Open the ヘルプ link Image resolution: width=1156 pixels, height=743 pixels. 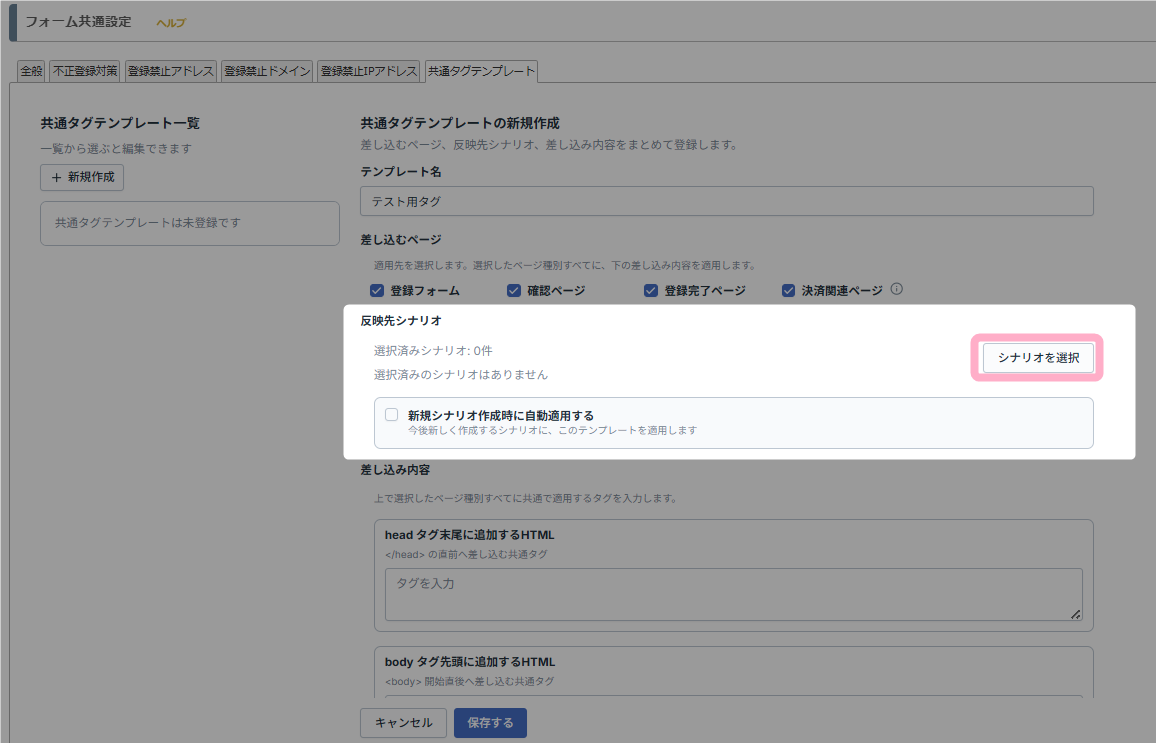171,23
